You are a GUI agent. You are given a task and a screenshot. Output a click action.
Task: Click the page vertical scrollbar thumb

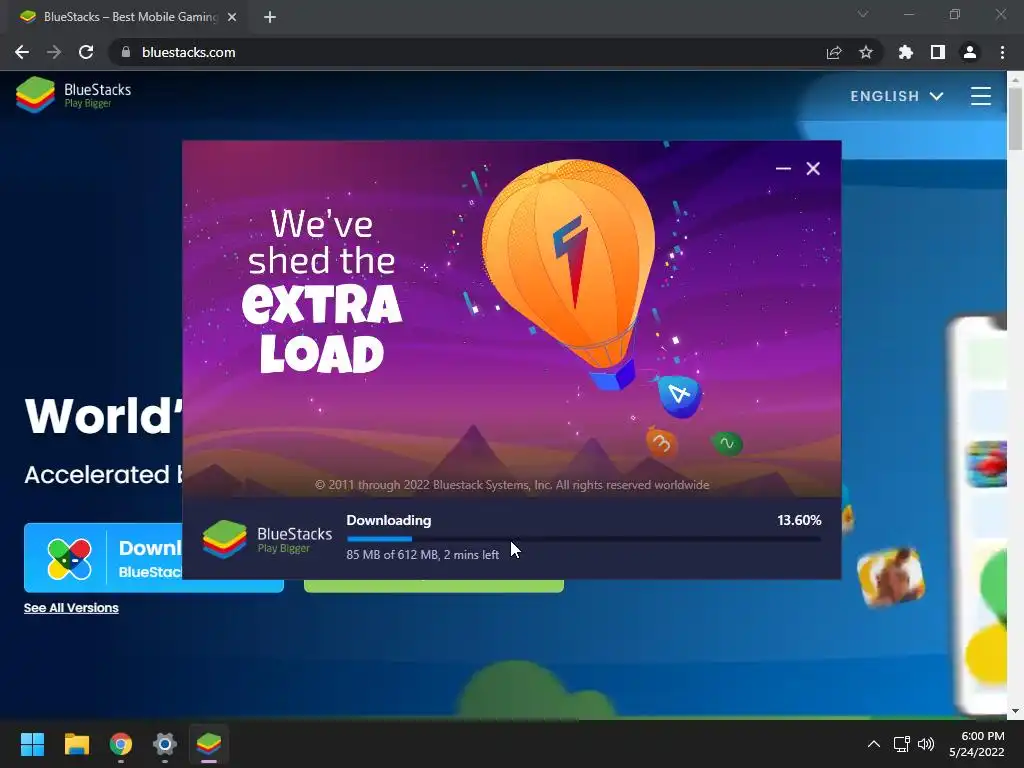click(1015, 118)
